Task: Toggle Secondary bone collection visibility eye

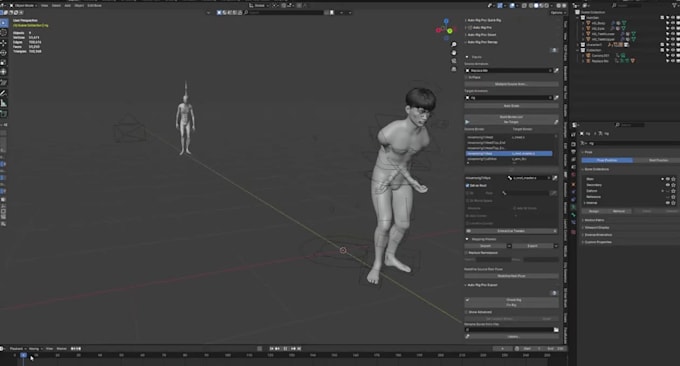Action: coord(668,185)
